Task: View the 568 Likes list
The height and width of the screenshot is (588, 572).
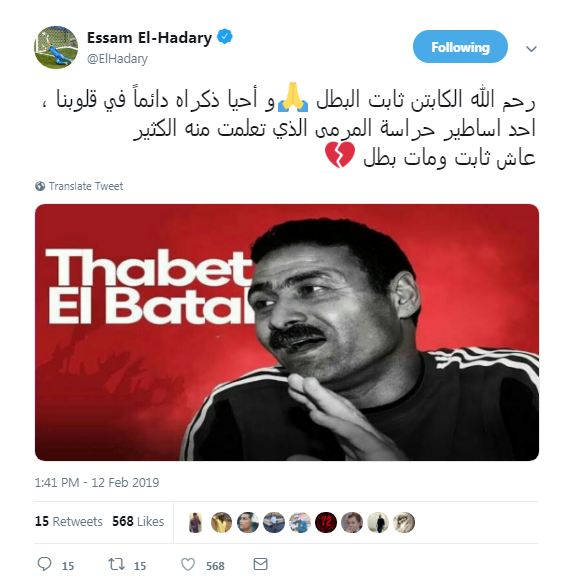Action: 138,521
